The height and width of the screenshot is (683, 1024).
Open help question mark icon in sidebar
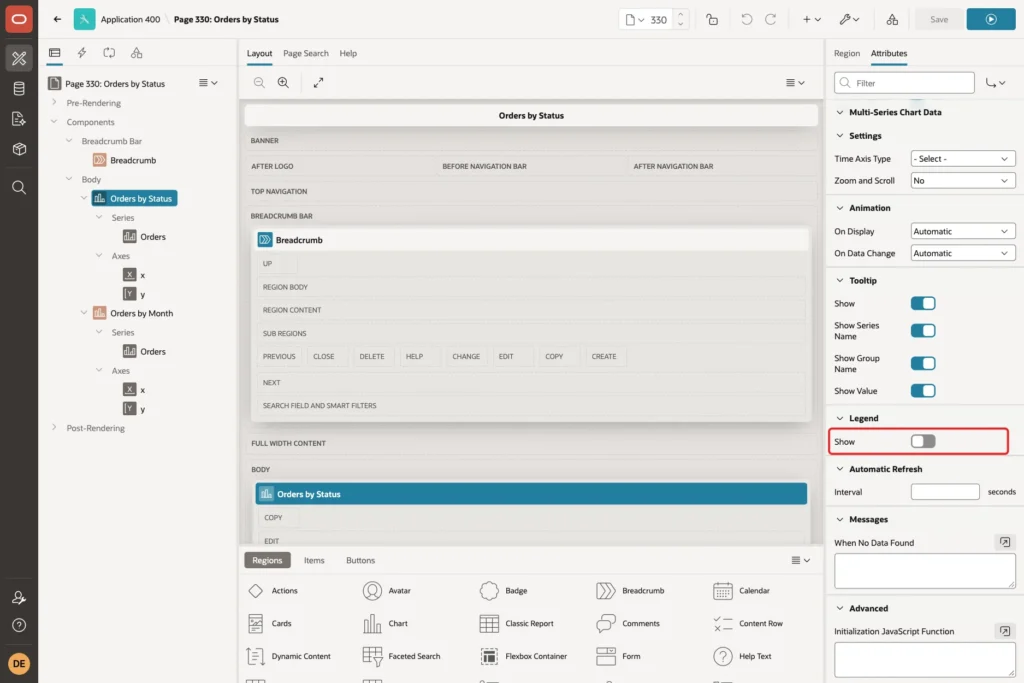tap(19, 626)
